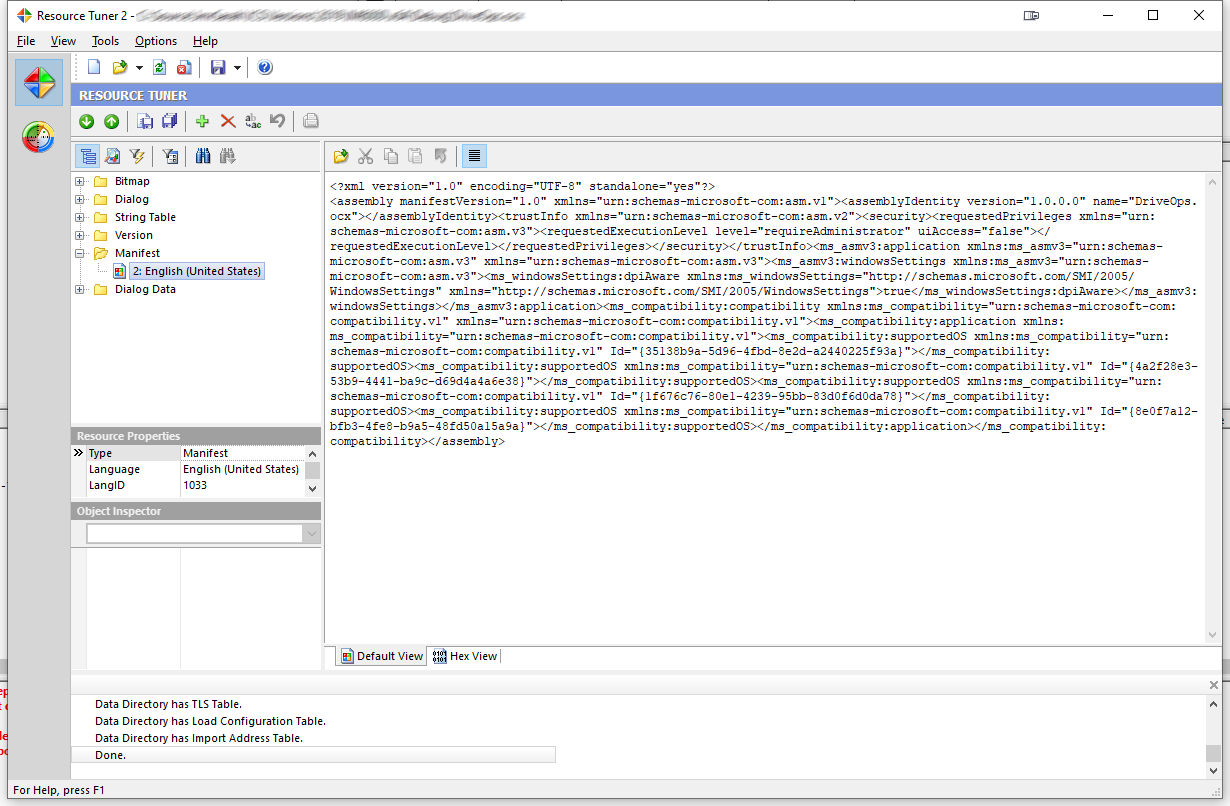Click the Close file red-X icon
Screen dimensions: 1230x806
coord(183,67)
